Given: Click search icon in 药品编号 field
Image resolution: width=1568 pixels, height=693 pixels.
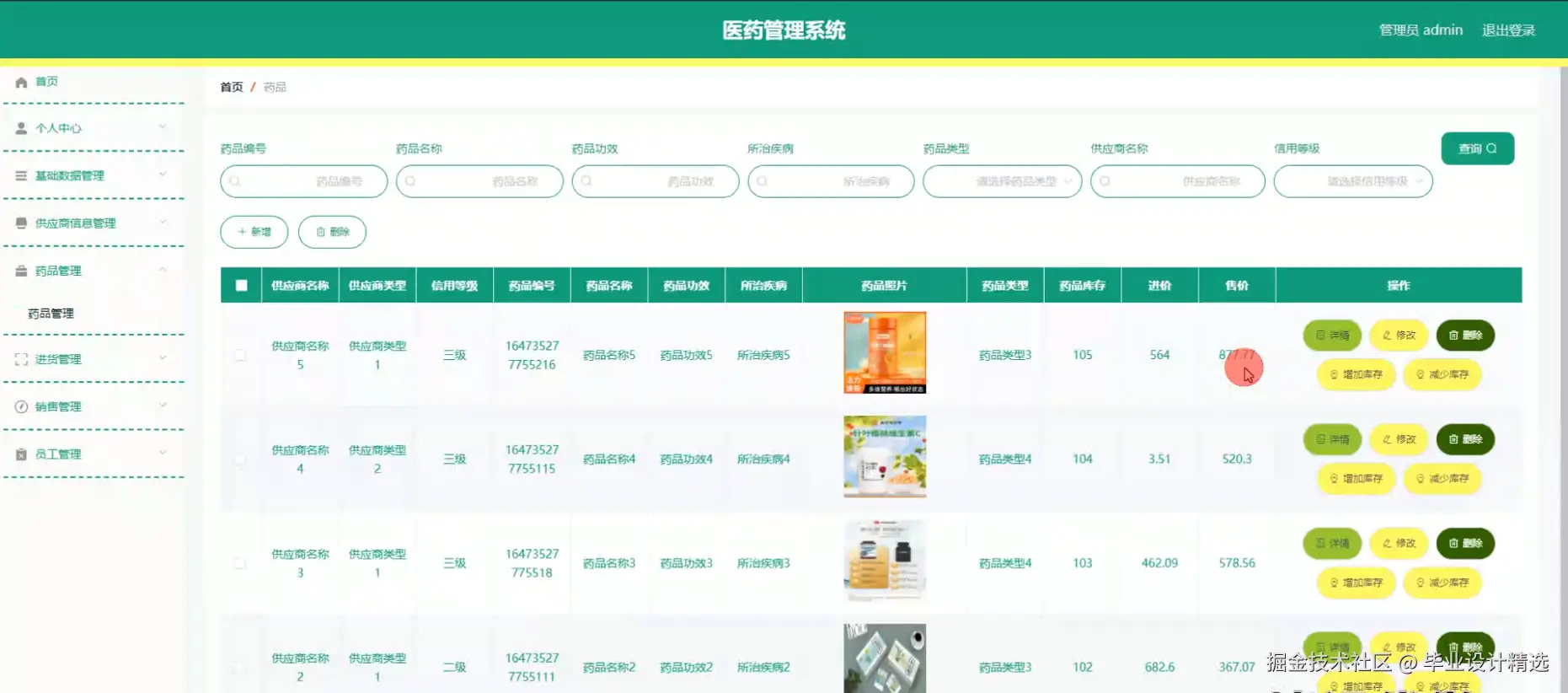Looking at the screenshot, I should [235, 181].
